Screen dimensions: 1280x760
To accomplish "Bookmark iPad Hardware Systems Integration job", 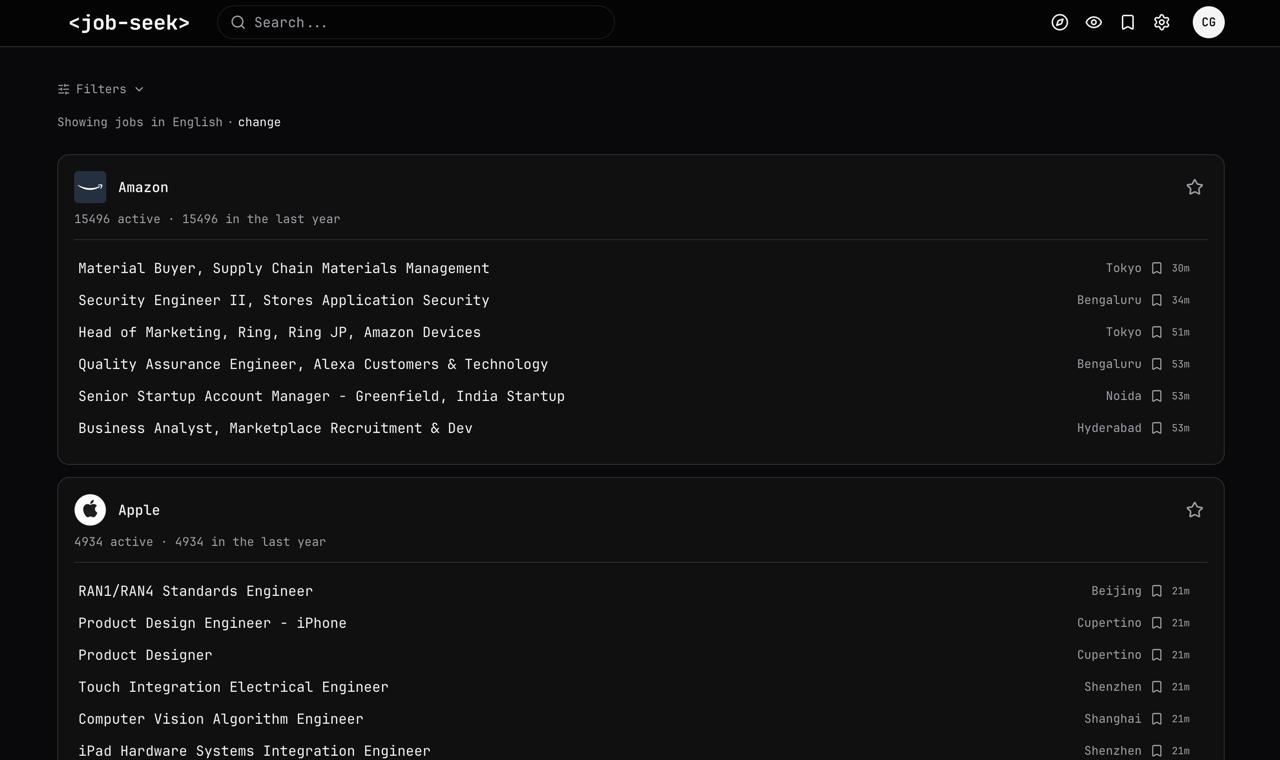I will click(x=1157, y=751).
